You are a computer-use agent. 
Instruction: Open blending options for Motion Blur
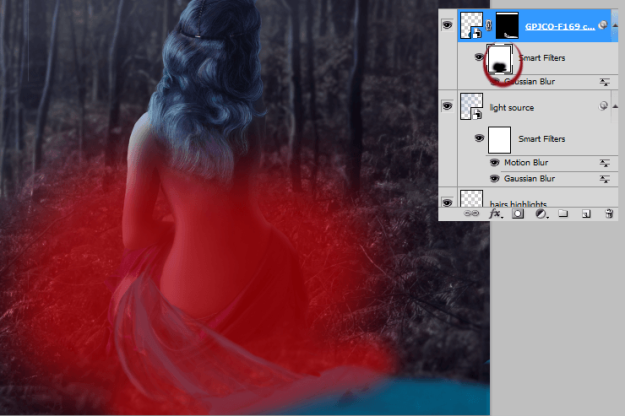pos(605,163)
